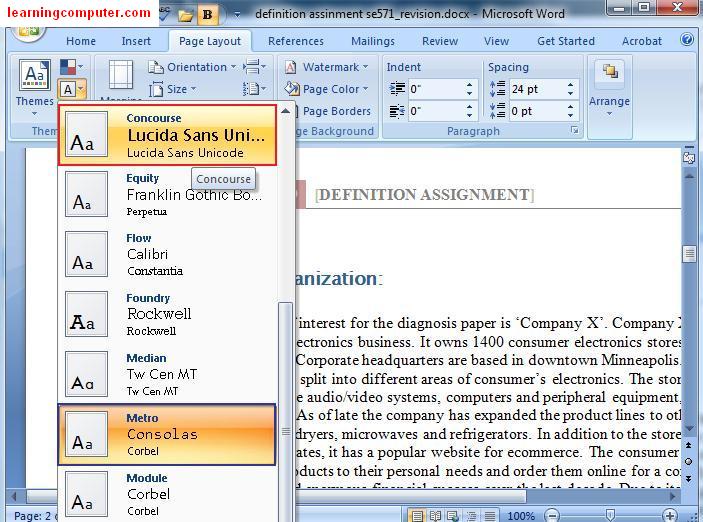
Task: Switch to Full Screen Reading view
Action: tap(435, 516)
